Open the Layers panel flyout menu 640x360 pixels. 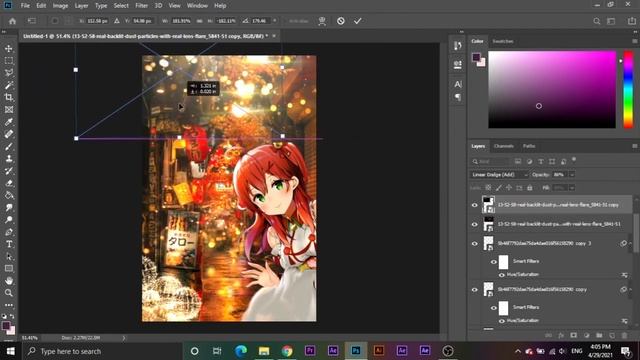coord(634,146)
